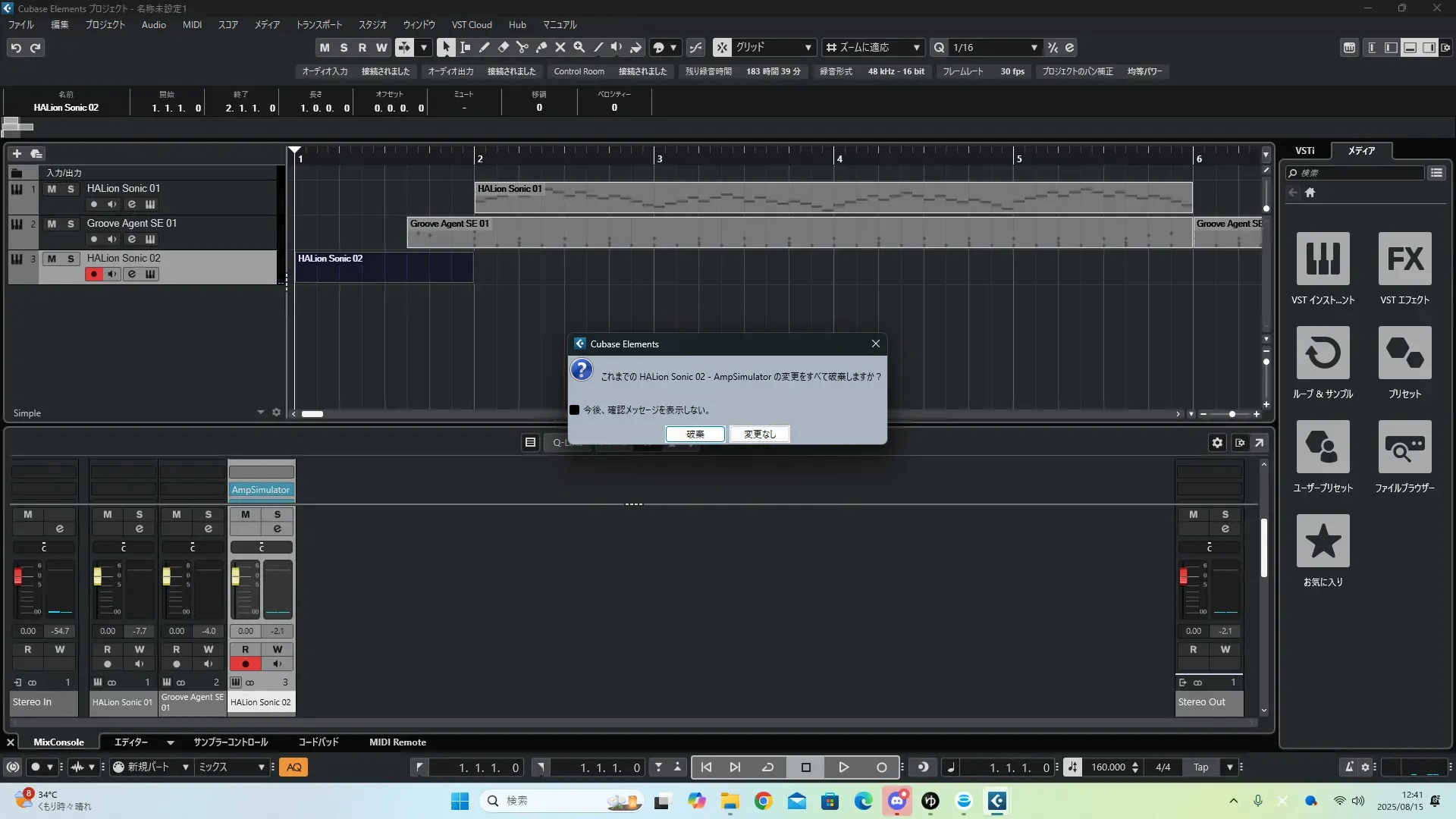1456x819 pixels.
Task: Open the grid type dropdown
Action: pos(808,48)
